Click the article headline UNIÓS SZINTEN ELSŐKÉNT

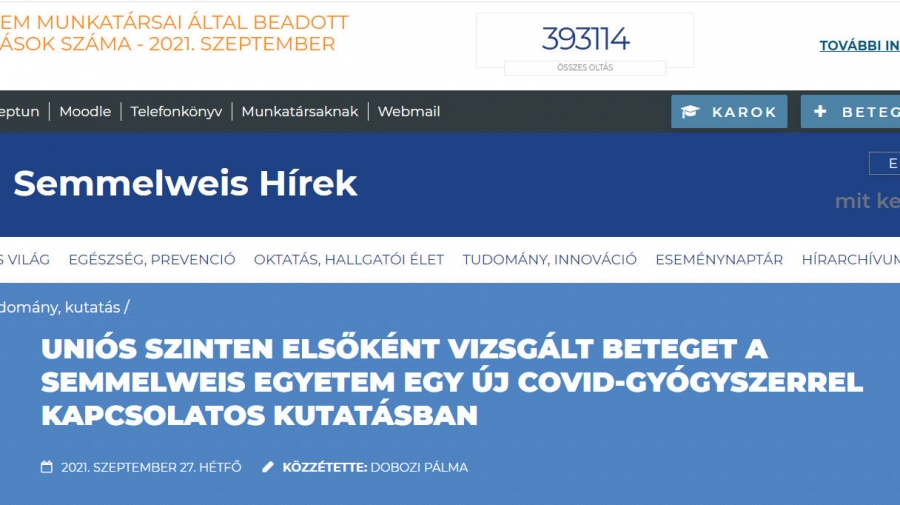pos(452,382)
